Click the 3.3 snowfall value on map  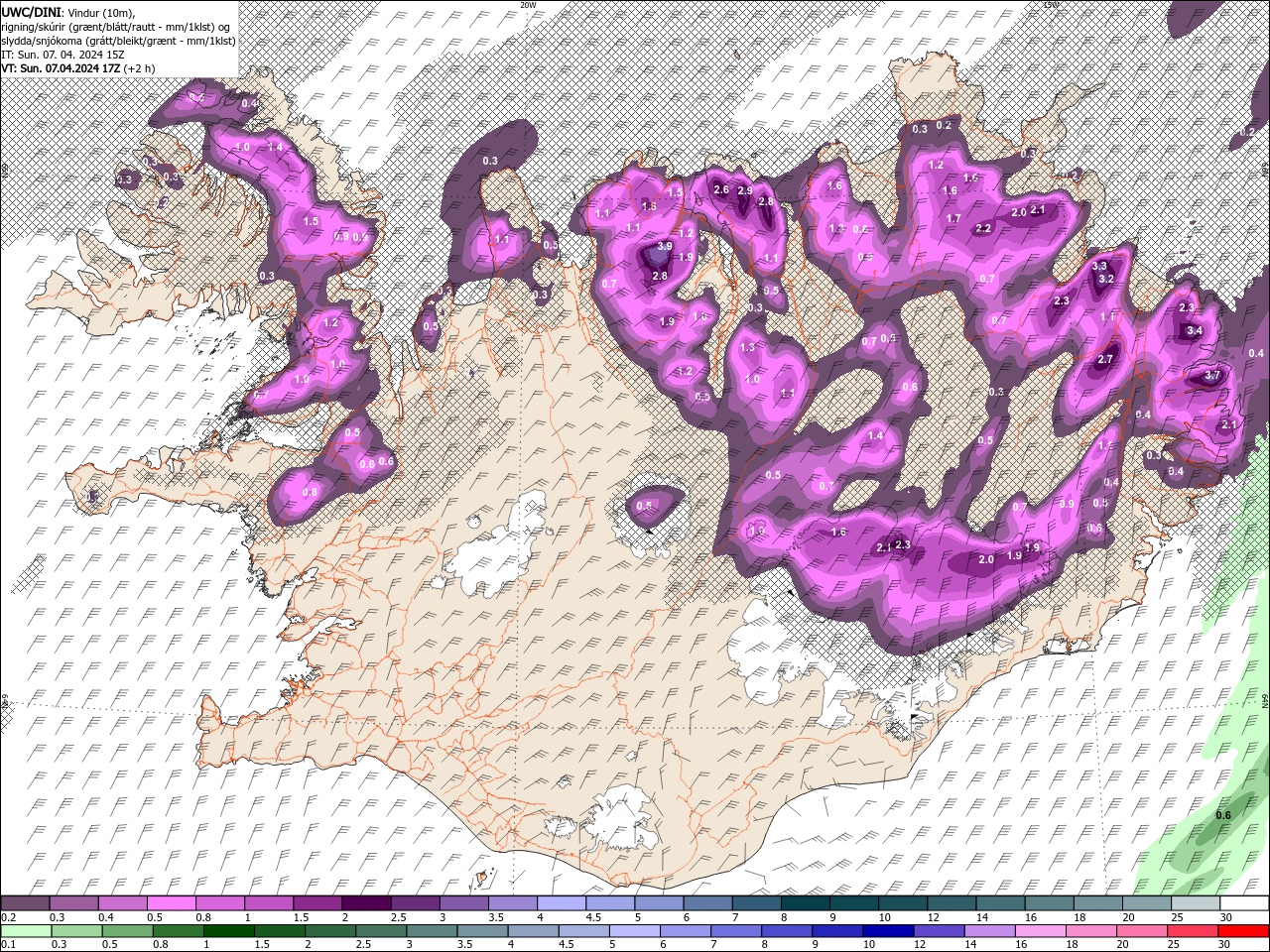click(1099, 266)
